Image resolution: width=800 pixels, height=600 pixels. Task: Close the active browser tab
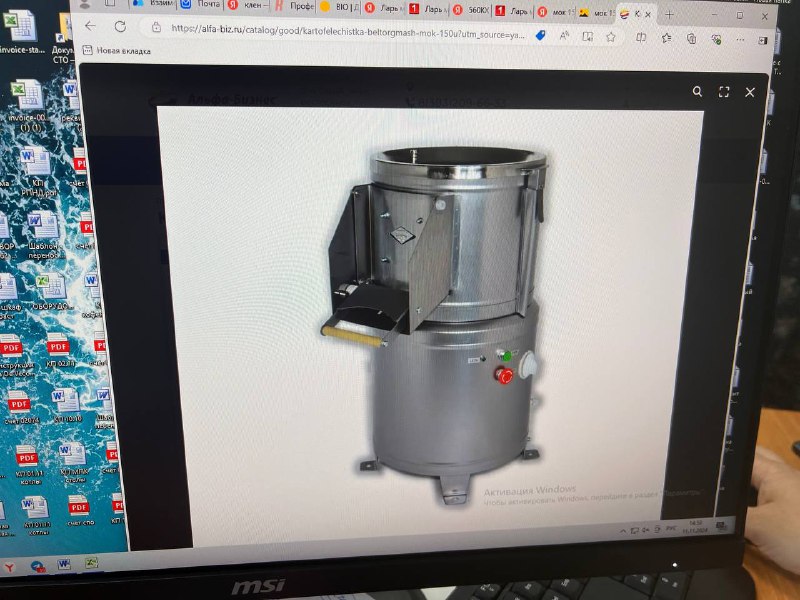[x=648, y=15]
